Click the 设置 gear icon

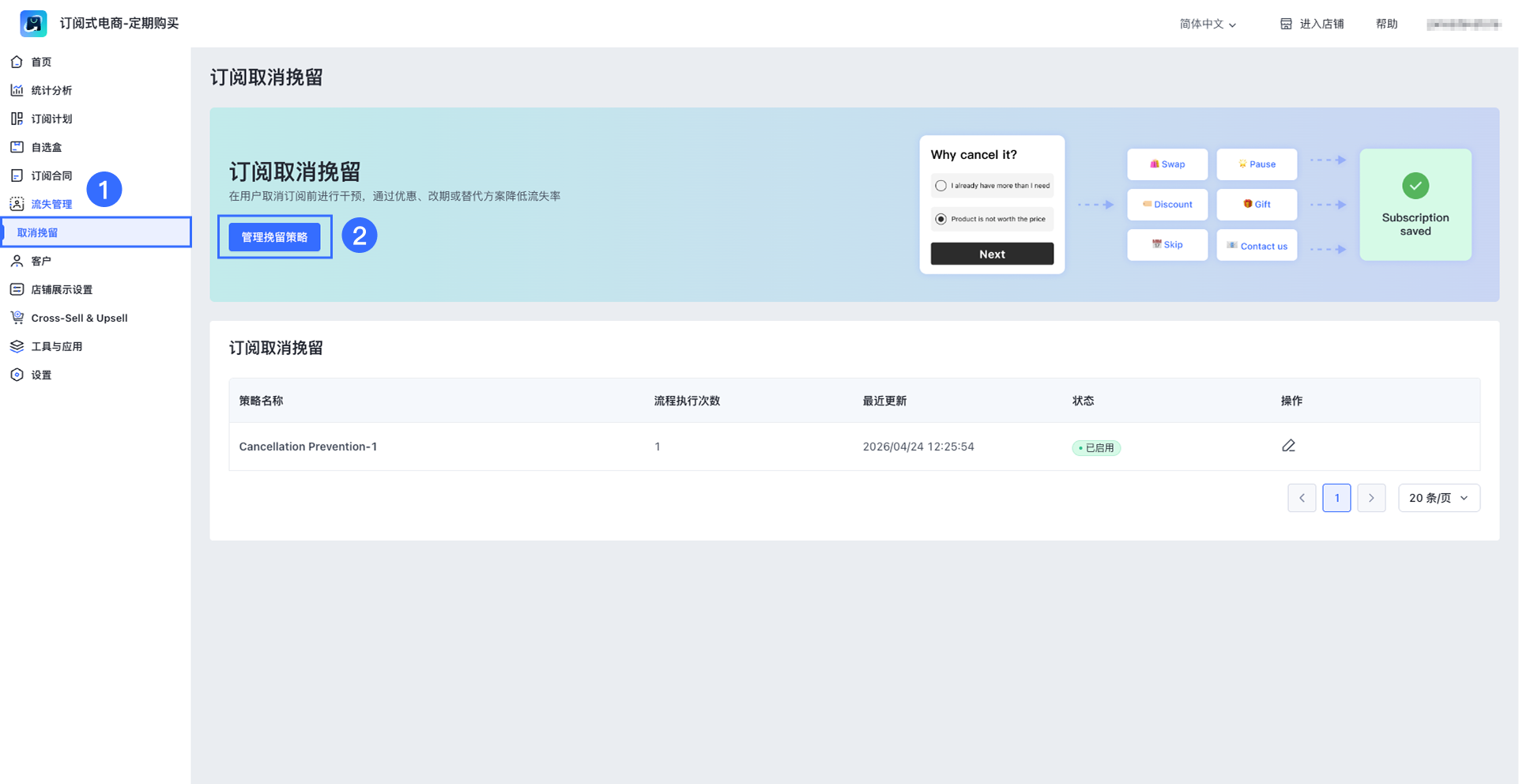point(17,375)
